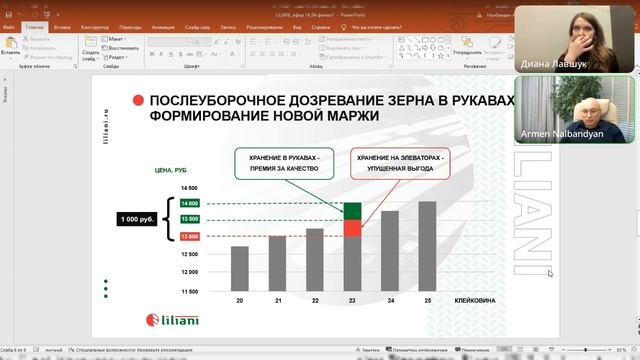The image size is (640, 360).
Task: Switch to normal view icon in status bar
Action: [x=505, y=350]
